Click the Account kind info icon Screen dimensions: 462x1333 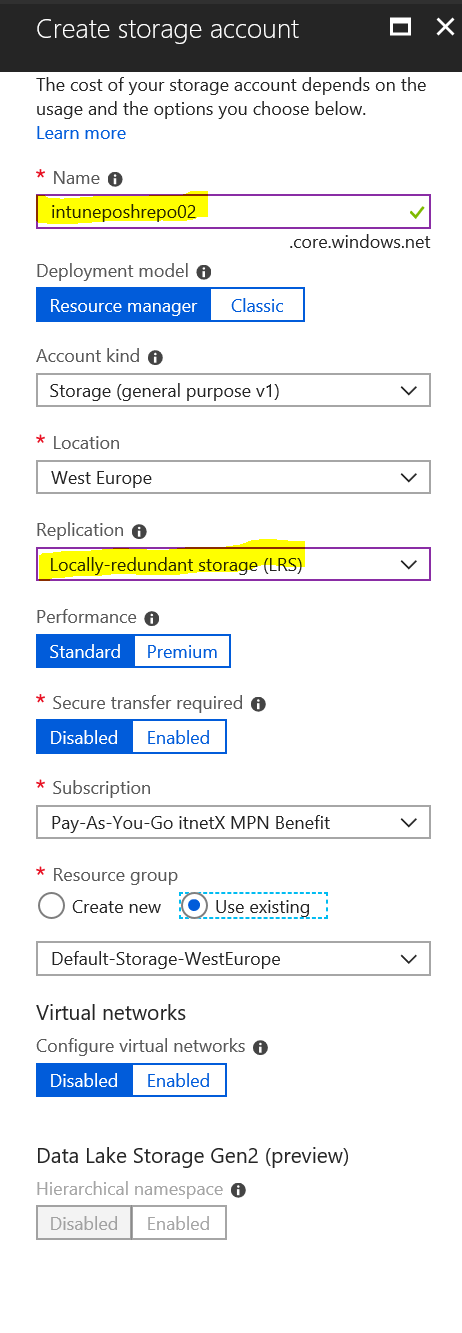click(x=155, y=357)
